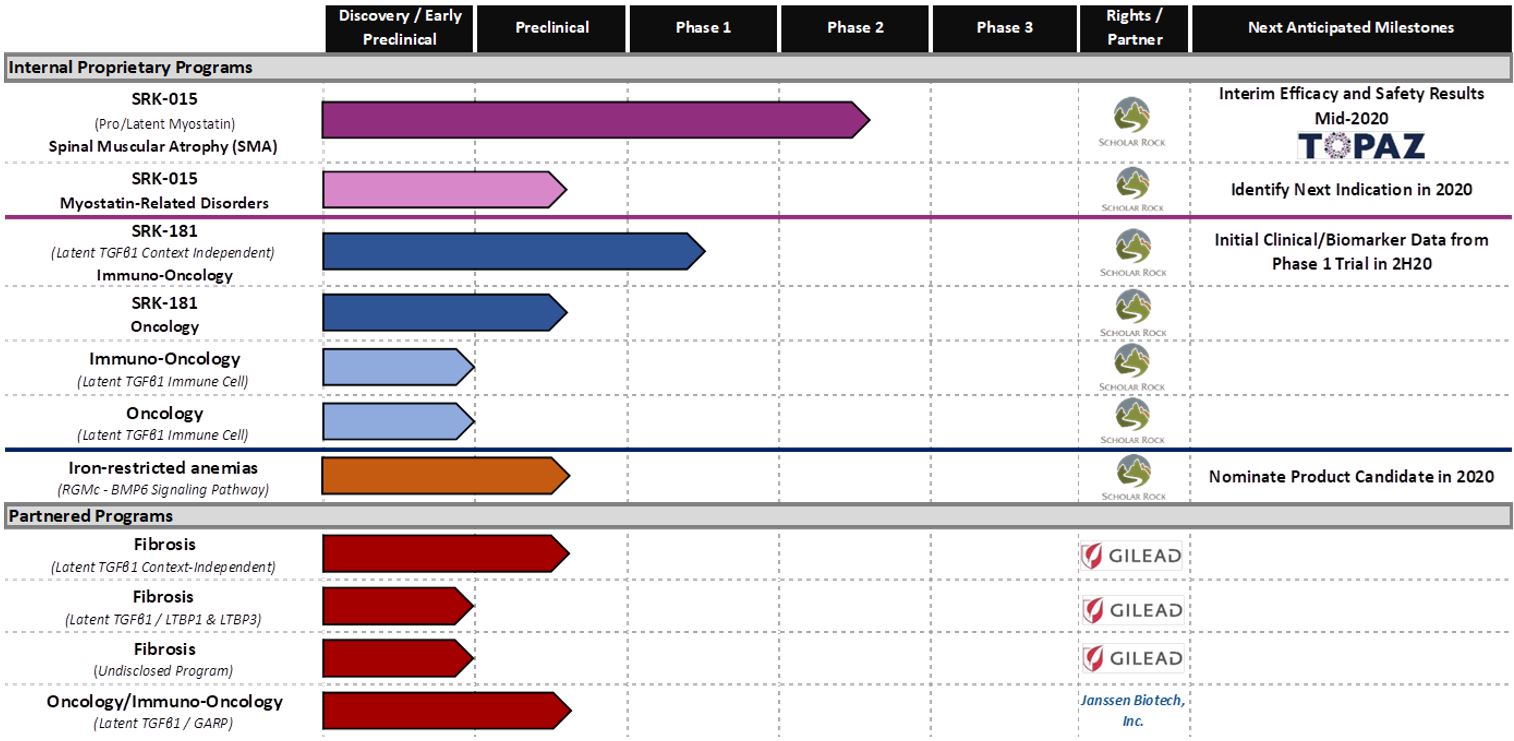Screen dimensions: 1514x741
Task: Click Gilead logo for Fibrosis Context-Independent program
Action: [x=1132, y=556]
